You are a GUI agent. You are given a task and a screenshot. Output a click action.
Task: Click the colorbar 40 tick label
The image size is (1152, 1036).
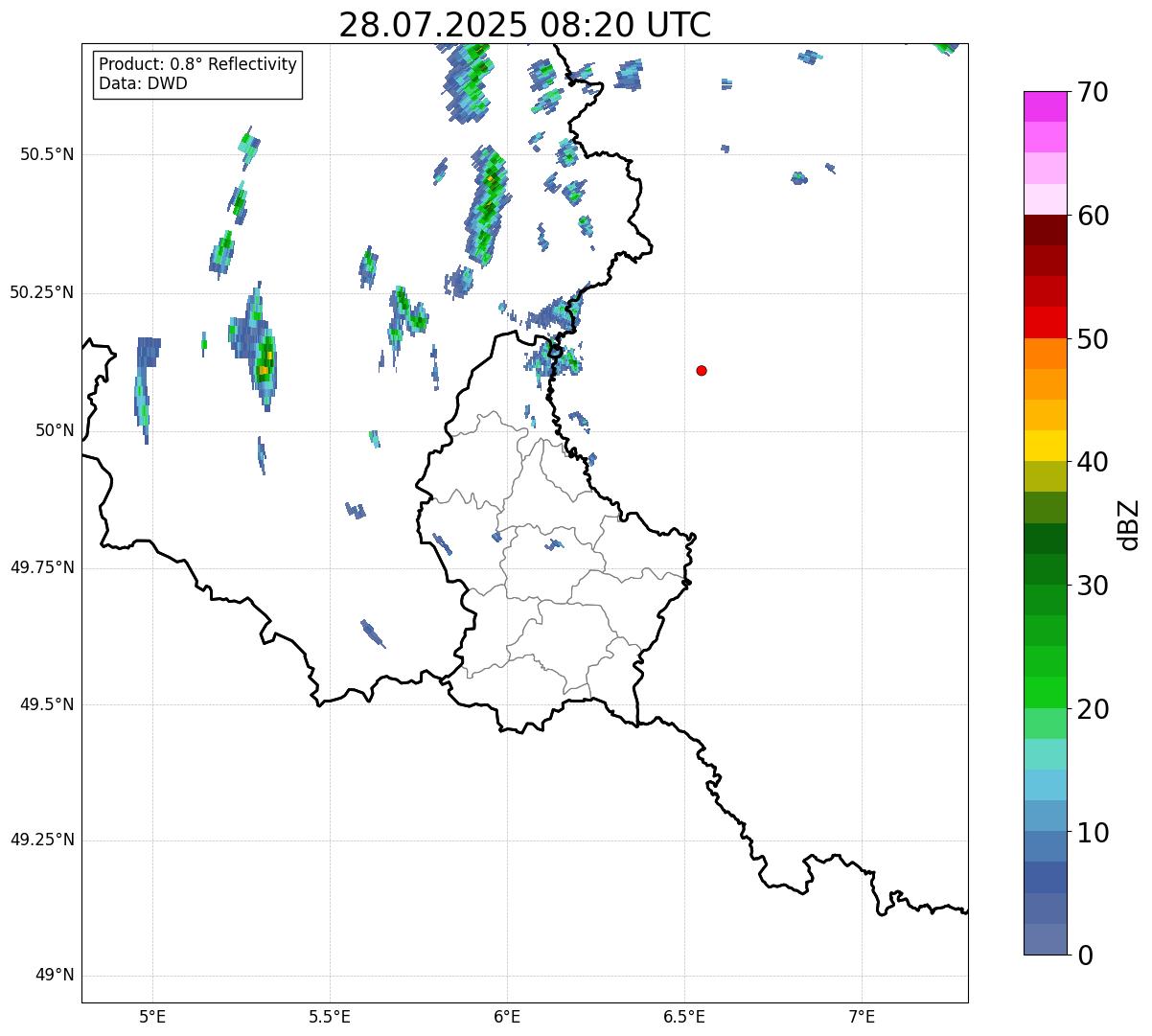(x=1093, y=462)
